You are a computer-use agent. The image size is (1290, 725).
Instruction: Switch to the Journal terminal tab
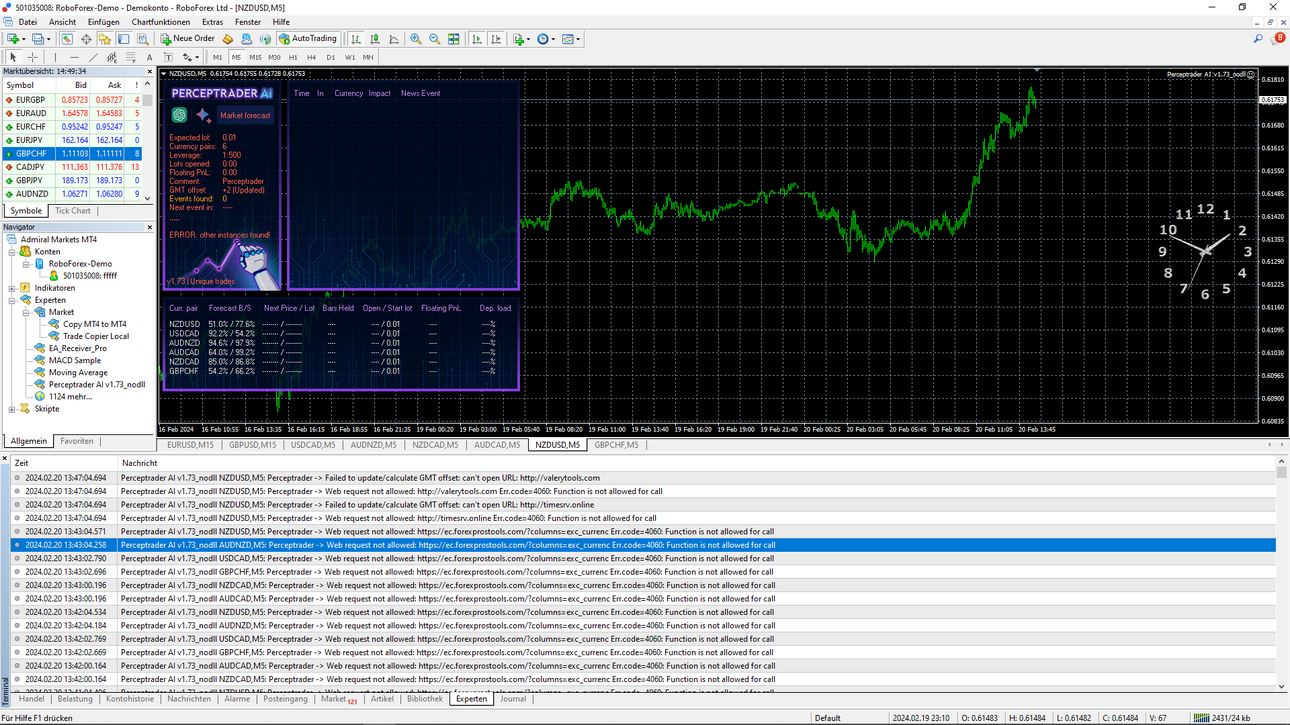[x=513, y=699]
